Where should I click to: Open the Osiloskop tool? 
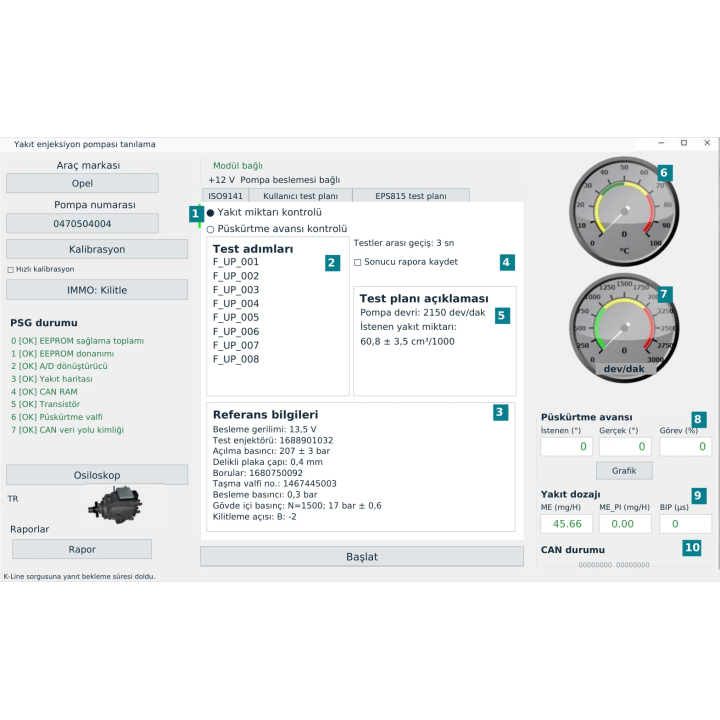click(97, 475)
